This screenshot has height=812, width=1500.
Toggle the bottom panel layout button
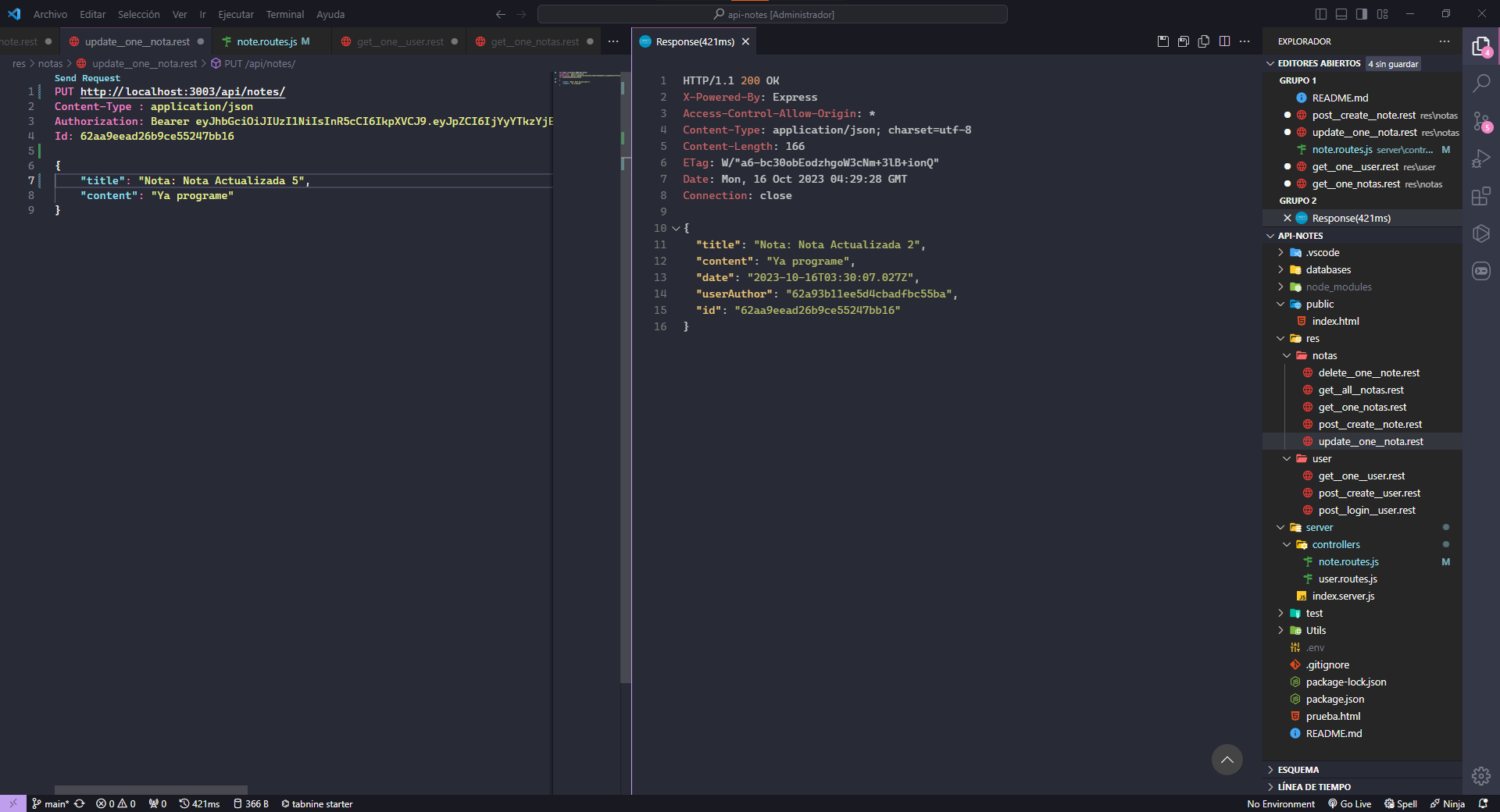[1341, 14]
